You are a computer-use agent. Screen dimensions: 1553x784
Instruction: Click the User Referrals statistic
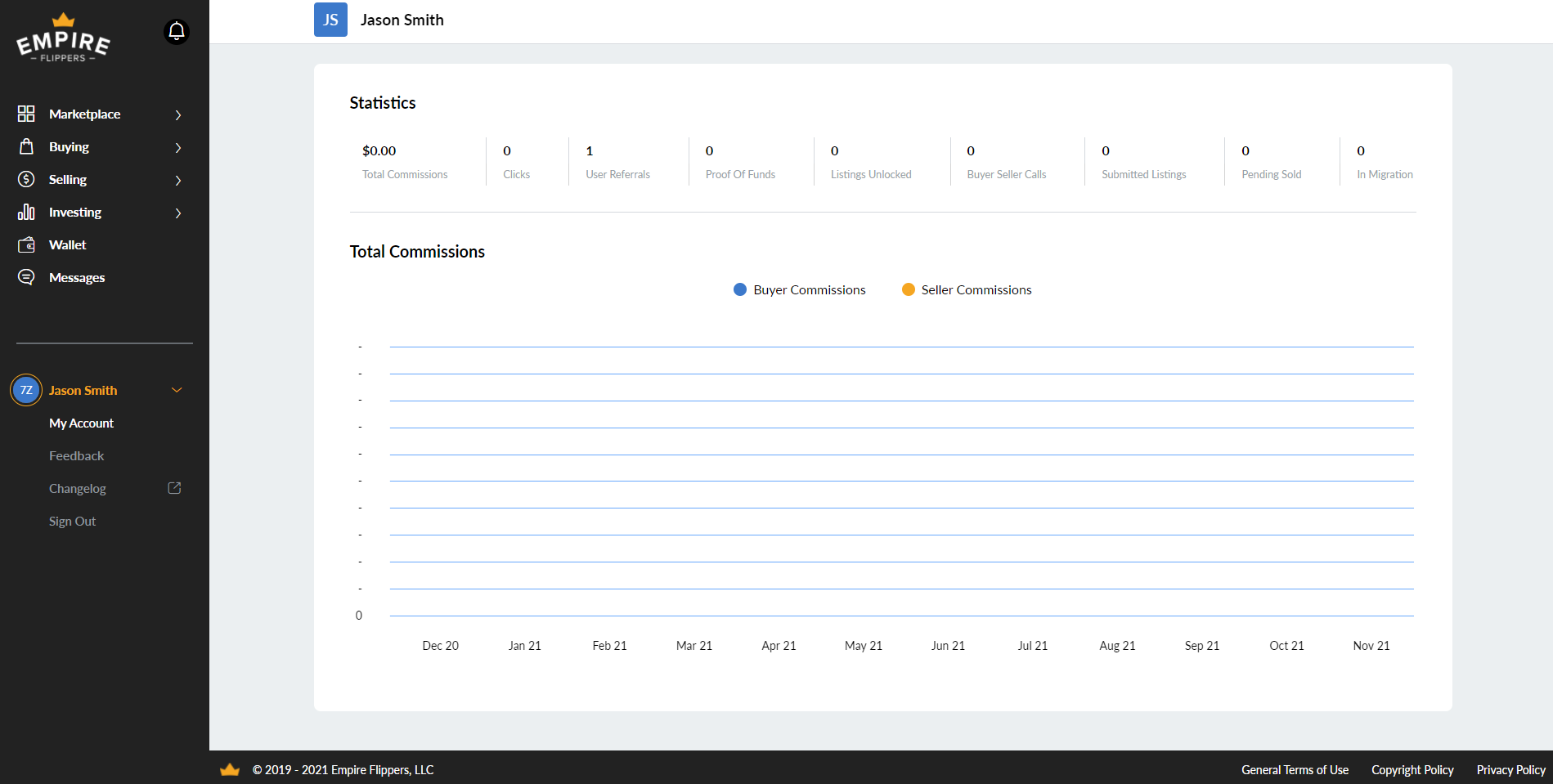click(617, 162)
